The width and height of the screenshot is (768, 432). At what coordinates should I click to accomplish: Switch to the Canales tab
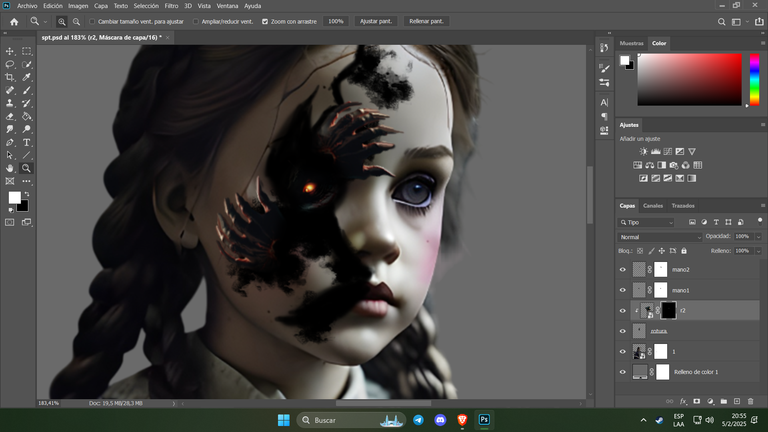pyautogui.click(x=653, y=206)
